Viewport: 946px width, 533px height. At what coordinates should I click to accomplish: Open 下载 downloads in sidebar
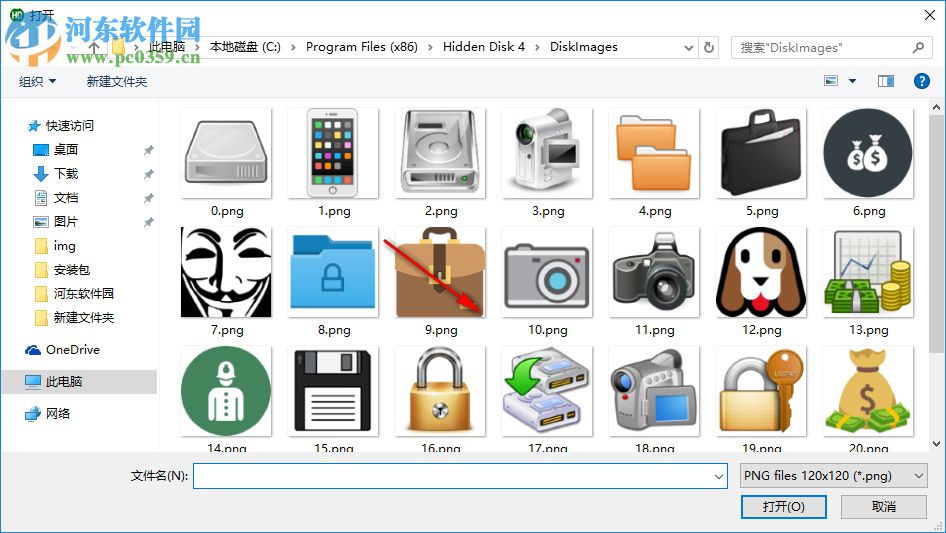pyautogui.click(x=66, y=174)
